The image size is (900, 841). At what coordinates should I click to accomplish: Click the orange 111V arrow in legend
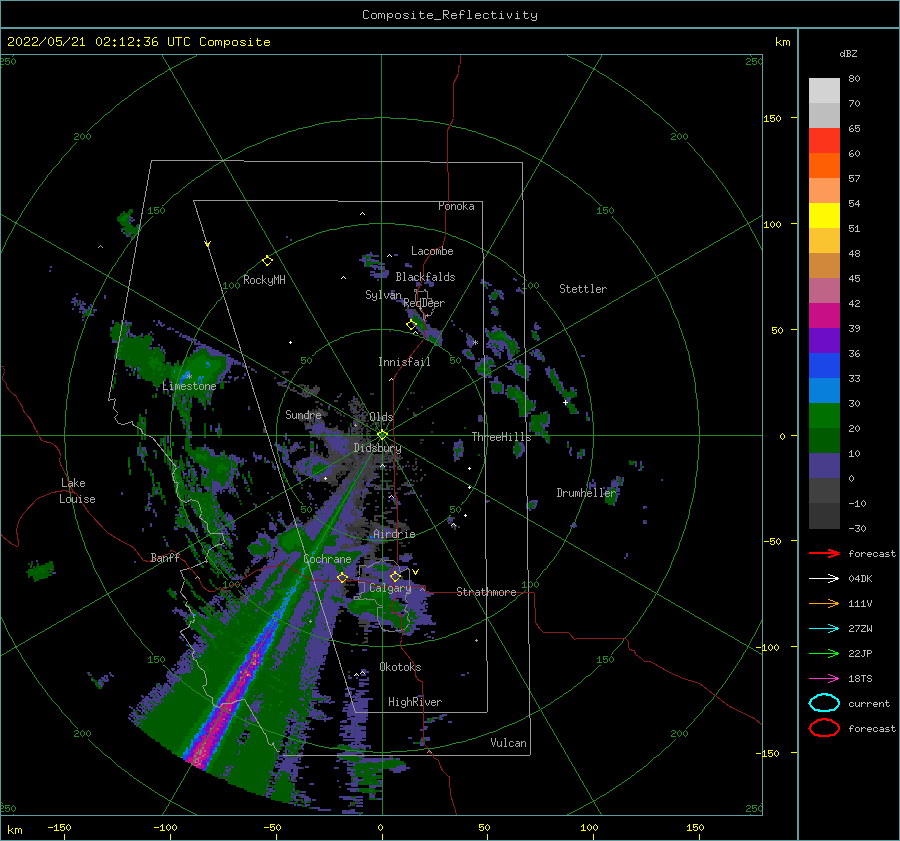click(x=824, y=603)
